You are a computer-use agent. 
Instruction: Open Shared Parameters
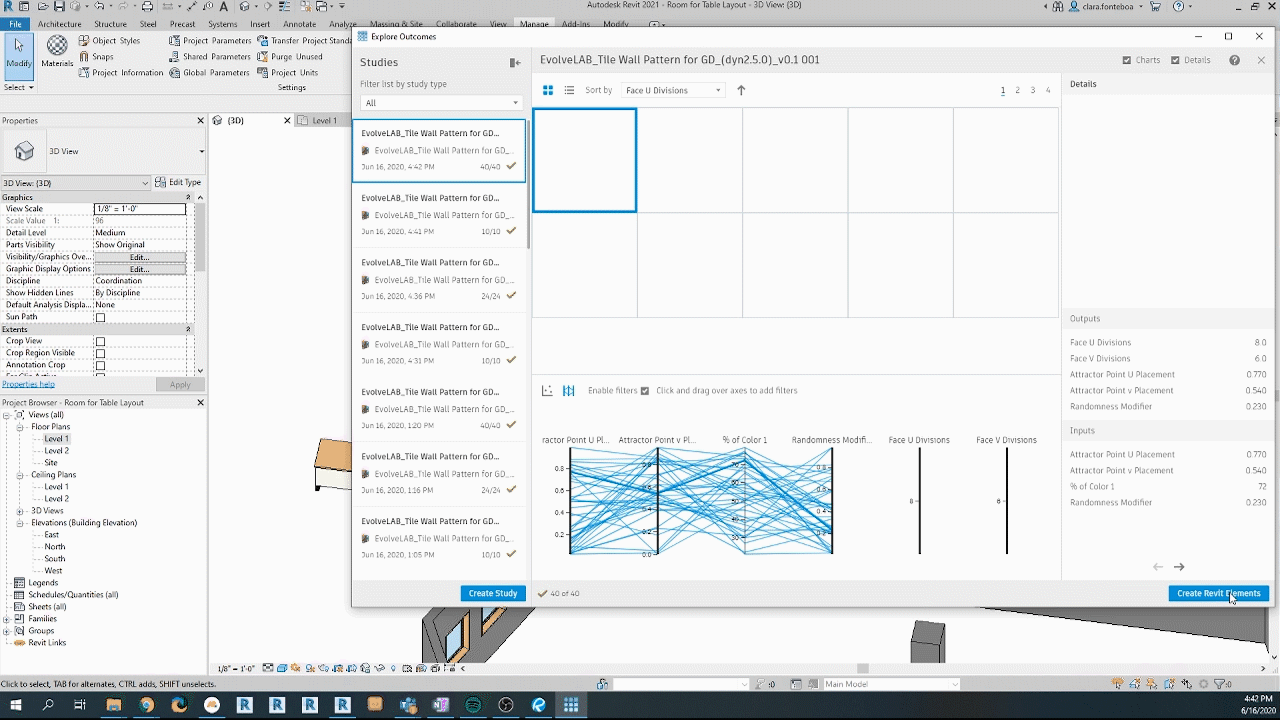point(209,57)
